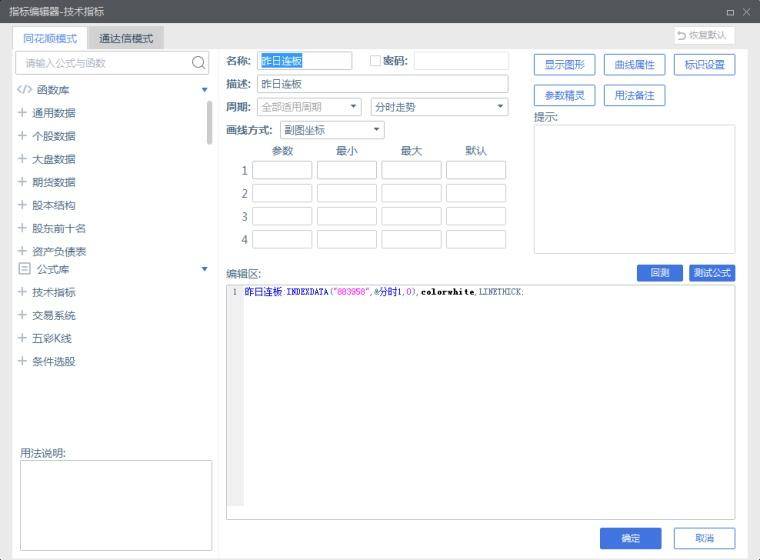Expand the 五彩K线 tree node
This screenshot has height=560, width=760.
point(22,338)
